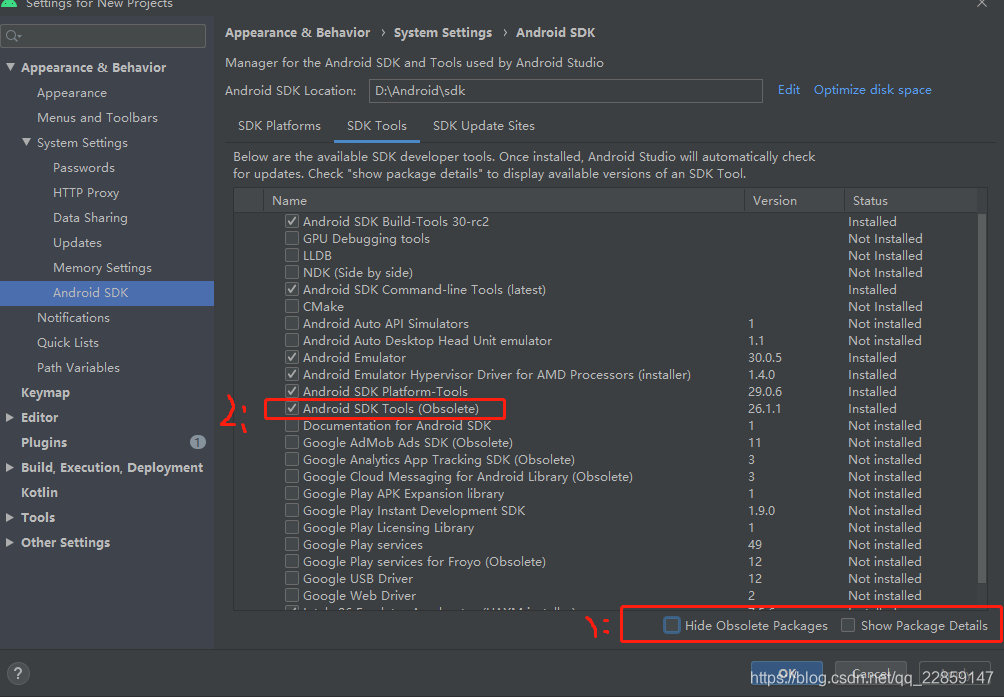This screenshot has width=1004, height=697.
Task: Check the Google USB Driver checkbox
Action: (292, 578)
